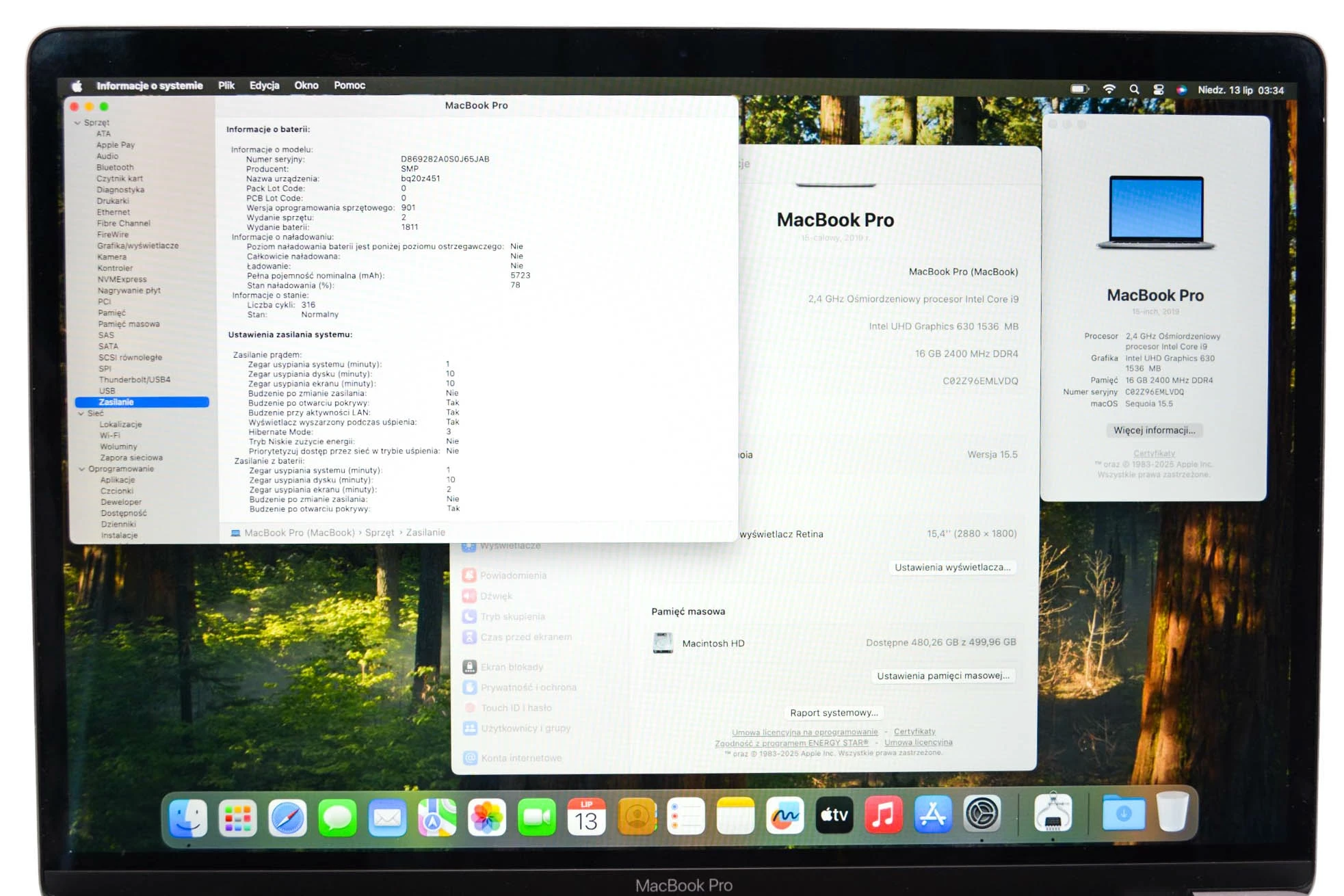1344x896 pixels.
Task: Open the Photos app in dock
Action: tap(486, 817)
